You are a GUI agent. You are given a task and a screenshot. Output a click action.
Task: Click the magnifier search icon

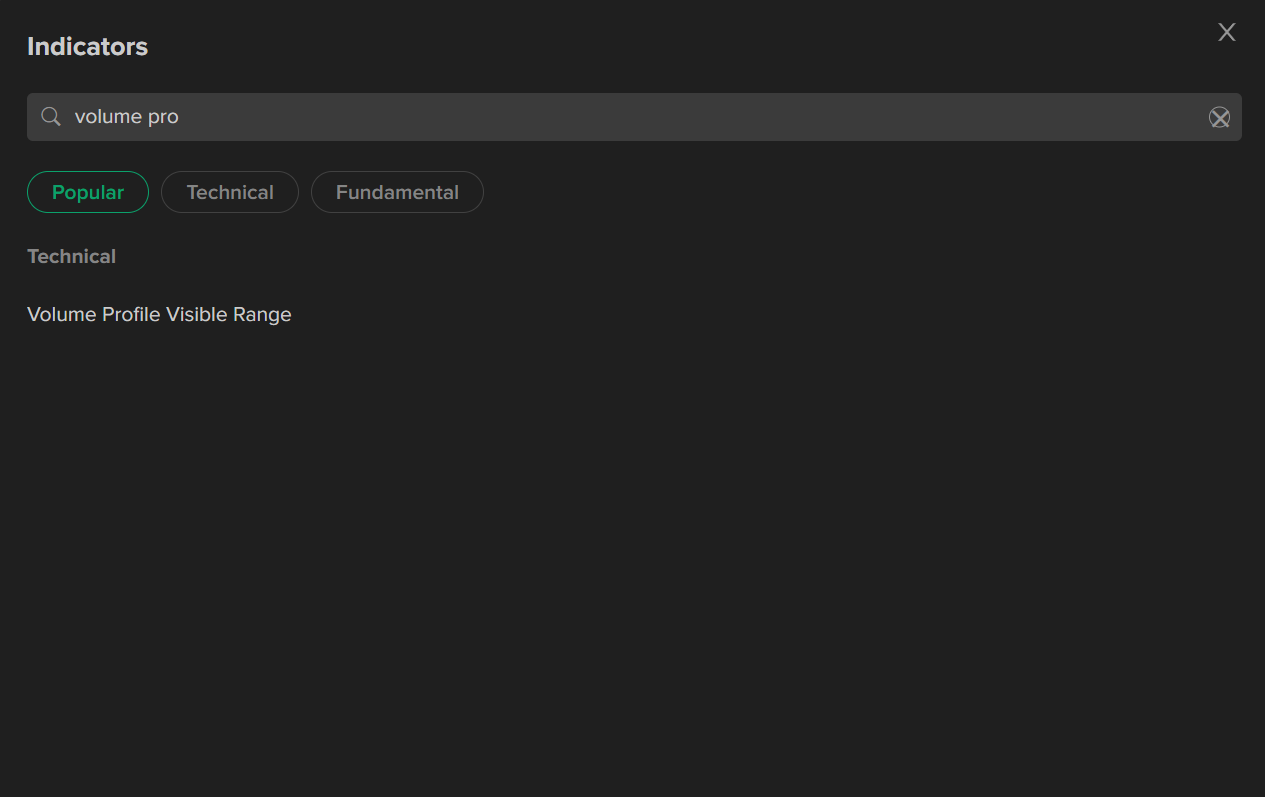[x=51, y=117]
